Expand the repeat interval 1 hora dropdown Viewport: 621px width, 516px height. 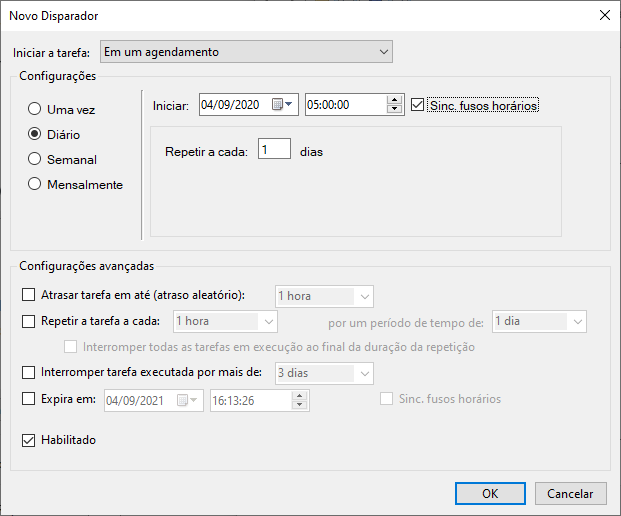[x=225, y=322]
